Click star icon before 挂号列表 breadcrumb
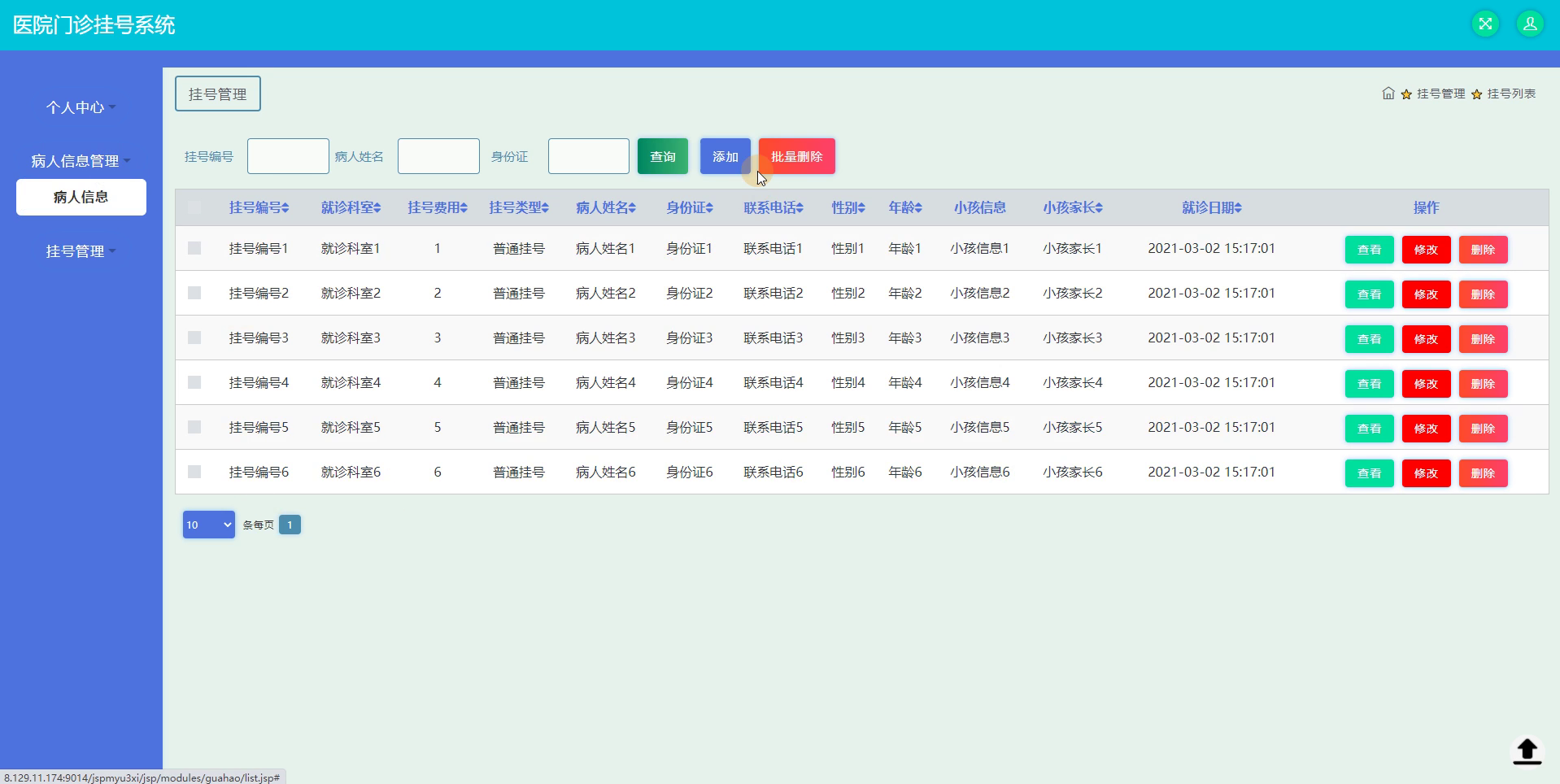Viewport: 1560px width, 784px height. 1476,94
